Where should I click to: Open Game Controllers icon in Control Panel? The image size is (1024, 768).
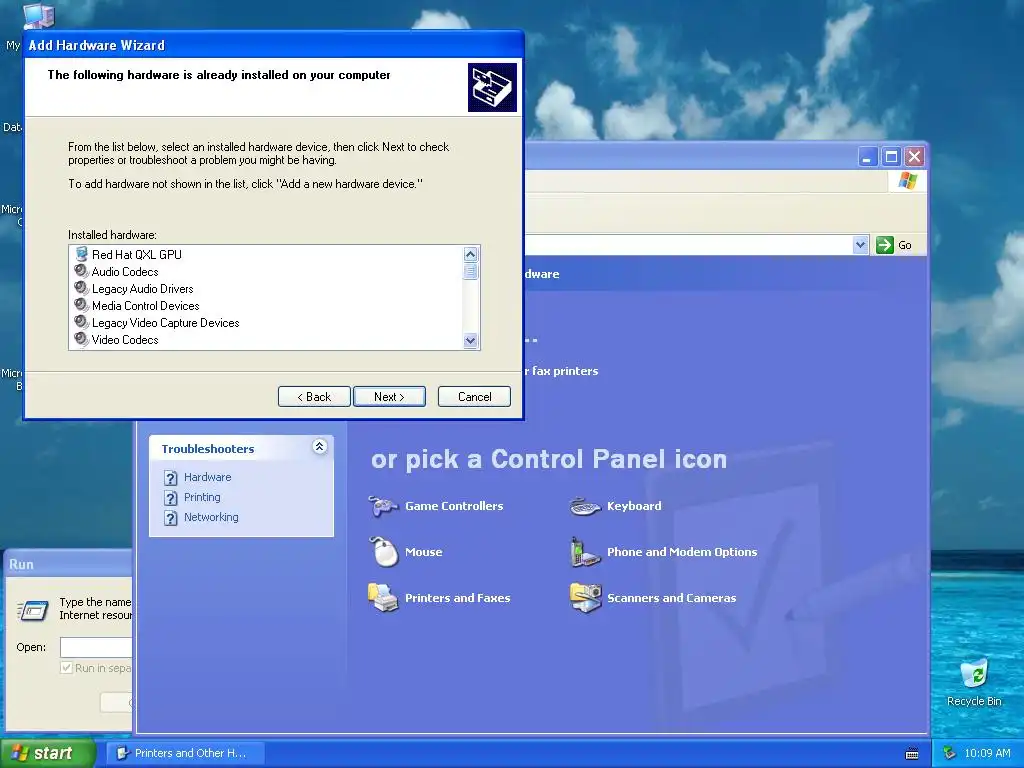click(383, 506)
